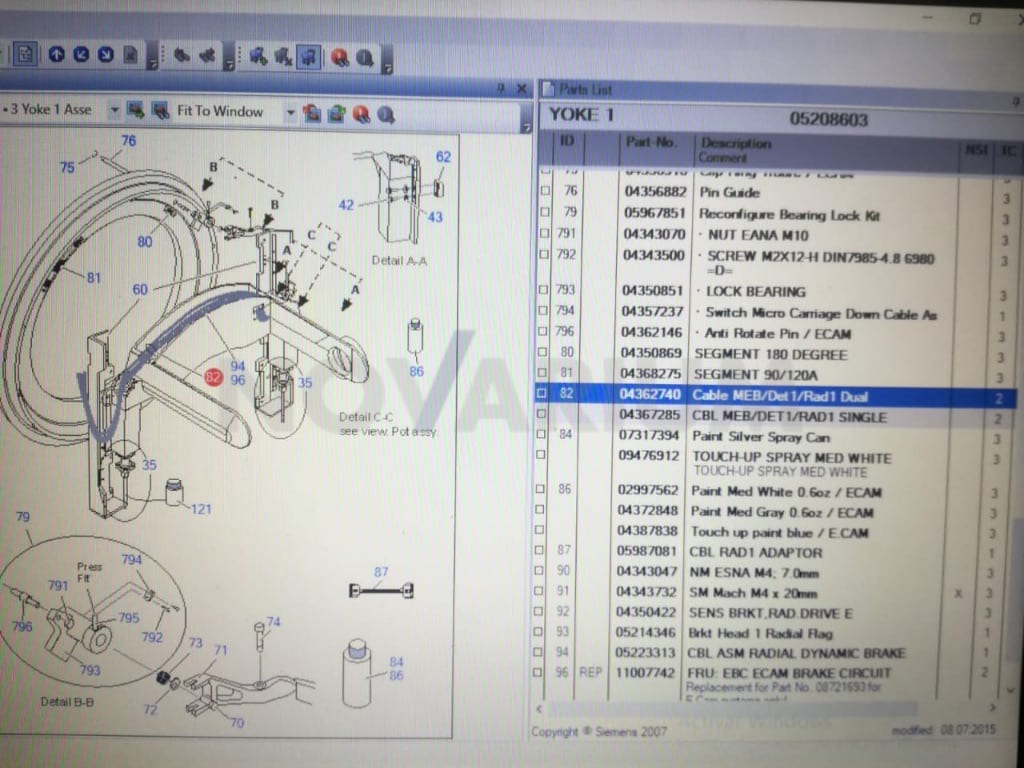The height and width of the screenshot is (768, 1024).
Task: Click callout 81 on the ring segment
Action: [x=93, y=278]
